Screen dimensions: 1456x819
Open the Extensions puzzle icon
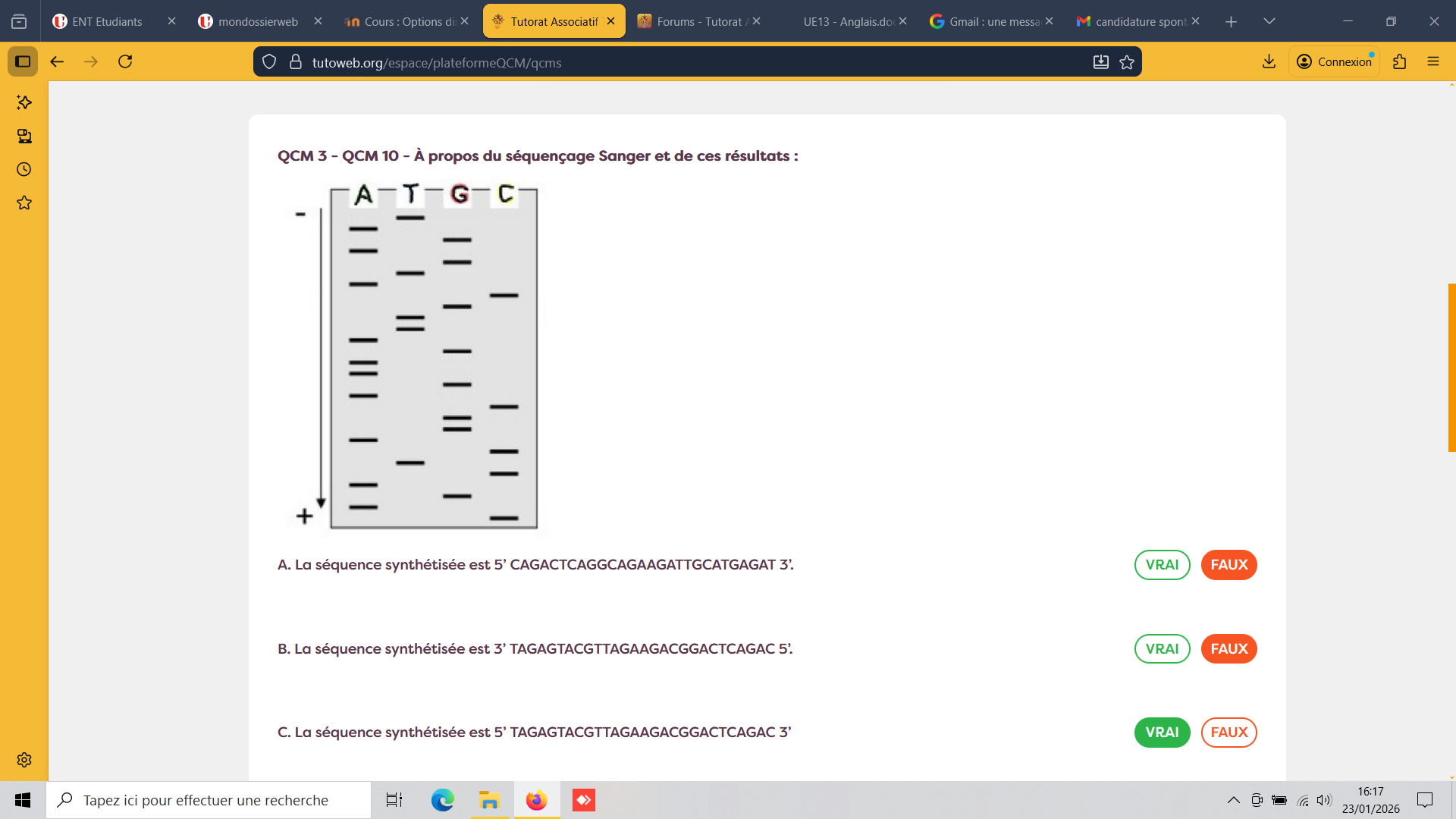click(x=1400, y=61)
